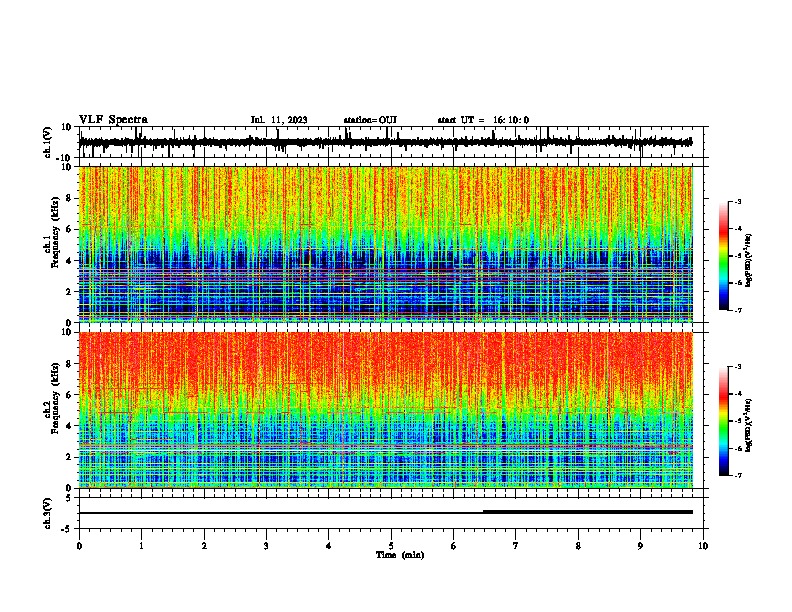792x612 pixels.
Task: Click the 'ch.1(V)' waveform axis label
Action: [x=48, y=142]
